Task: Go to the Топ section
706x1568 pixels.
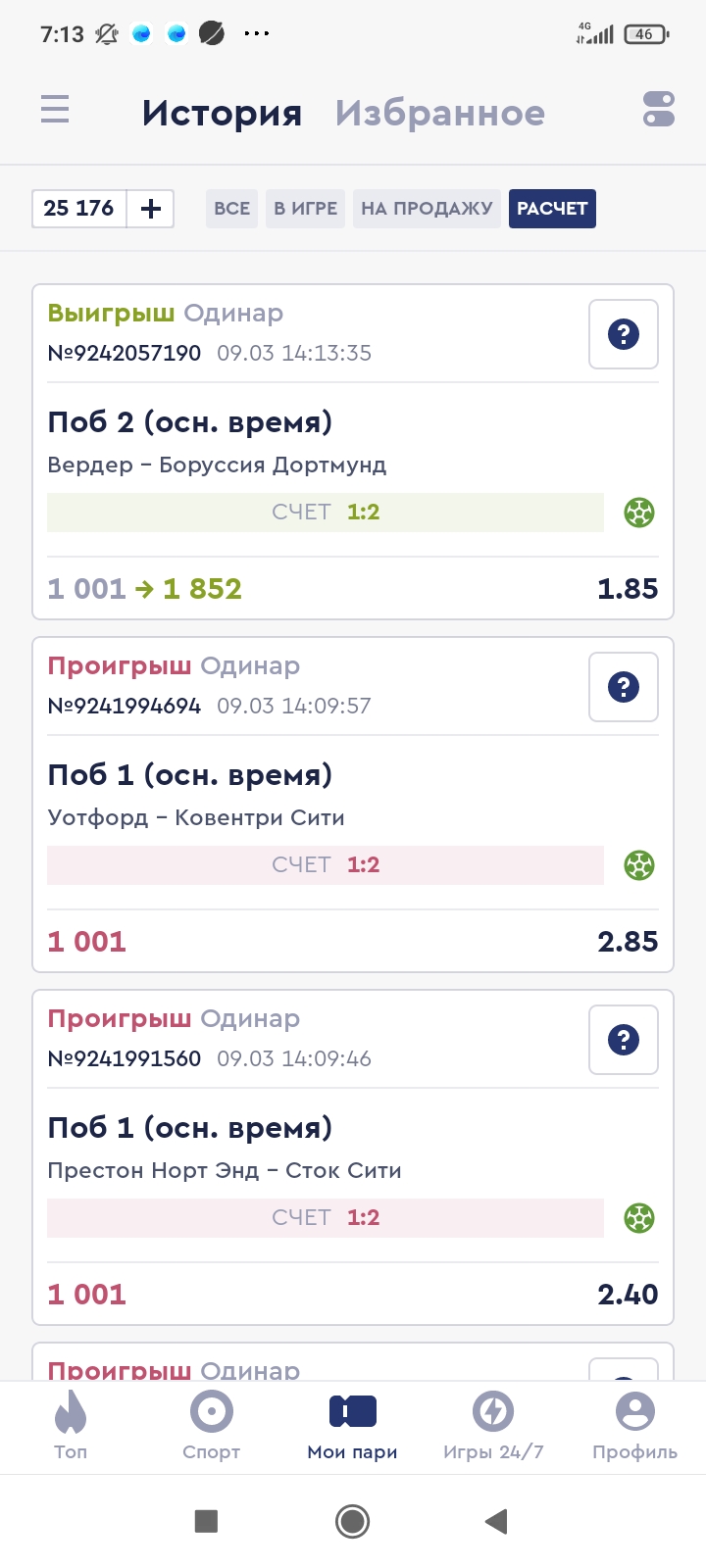Action: coord(71,1426)
